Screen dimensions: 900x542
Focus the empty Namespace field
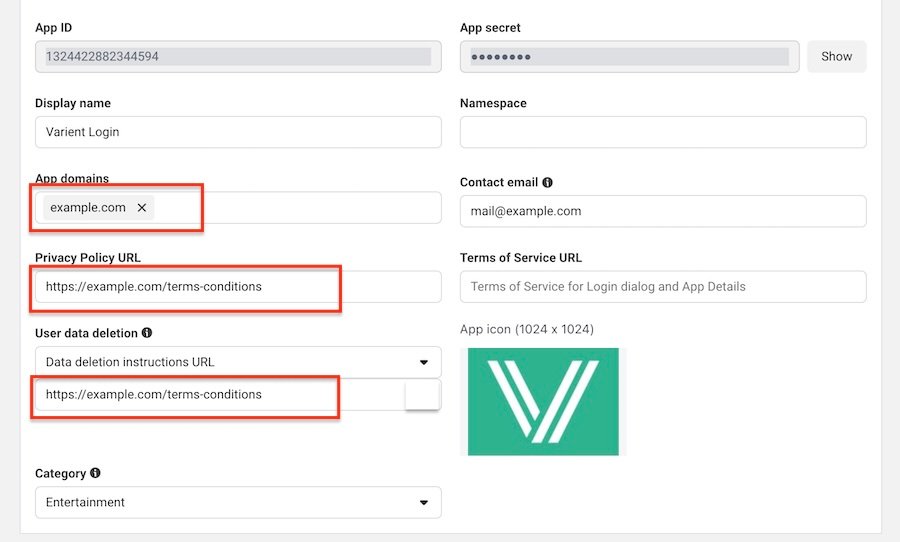(x=663, y=132)
